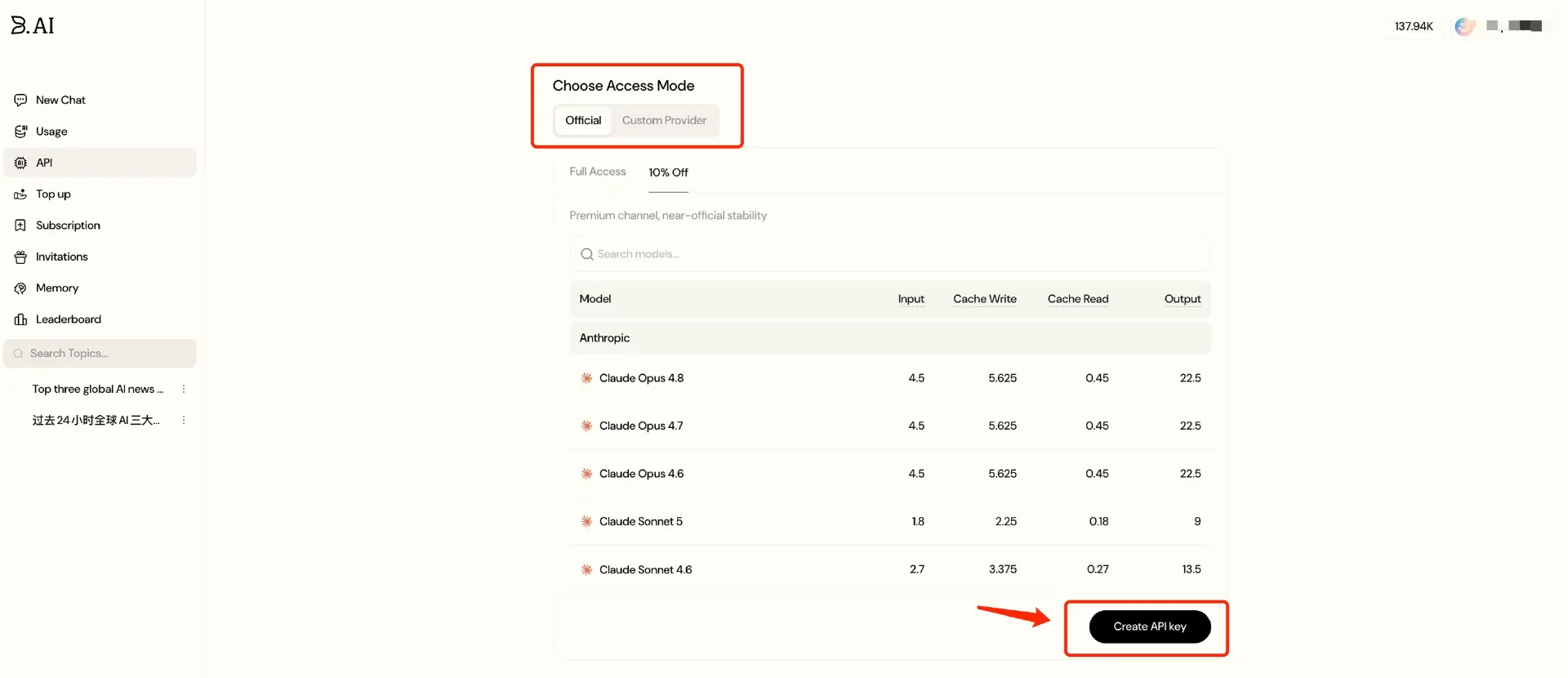Click the 'Premium channel, near-official stability' description
1568x678 pixels.
pyautogui.click(x=668, y=216)
